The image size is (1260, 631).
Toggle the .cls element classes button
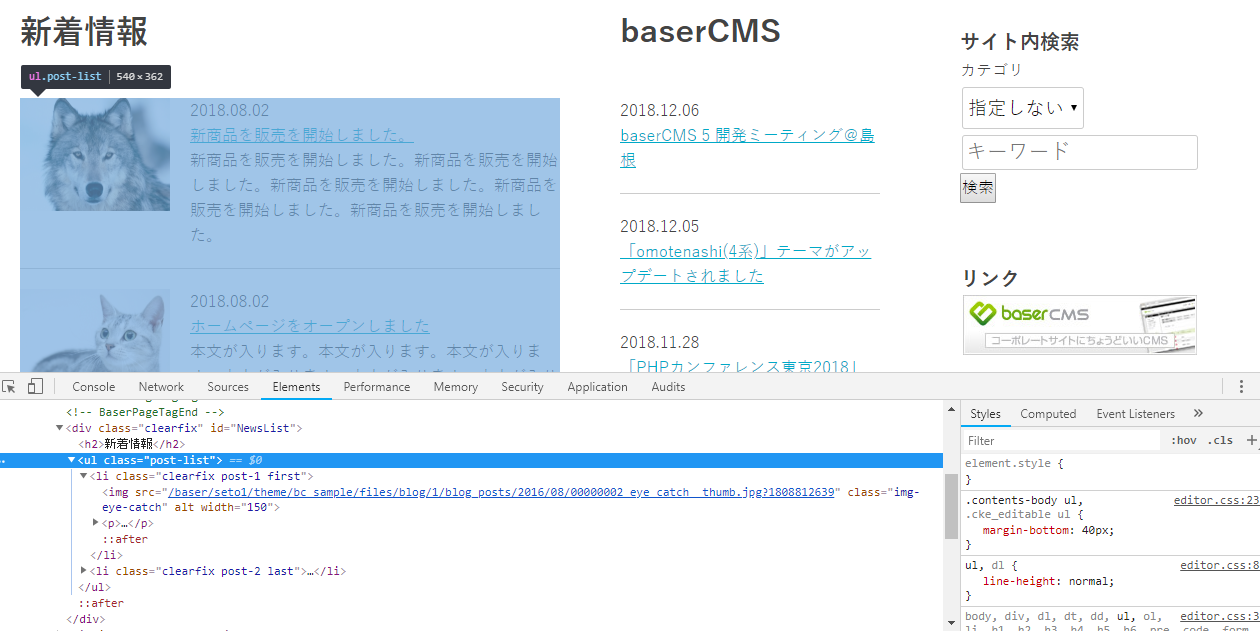pos(1220,440)
